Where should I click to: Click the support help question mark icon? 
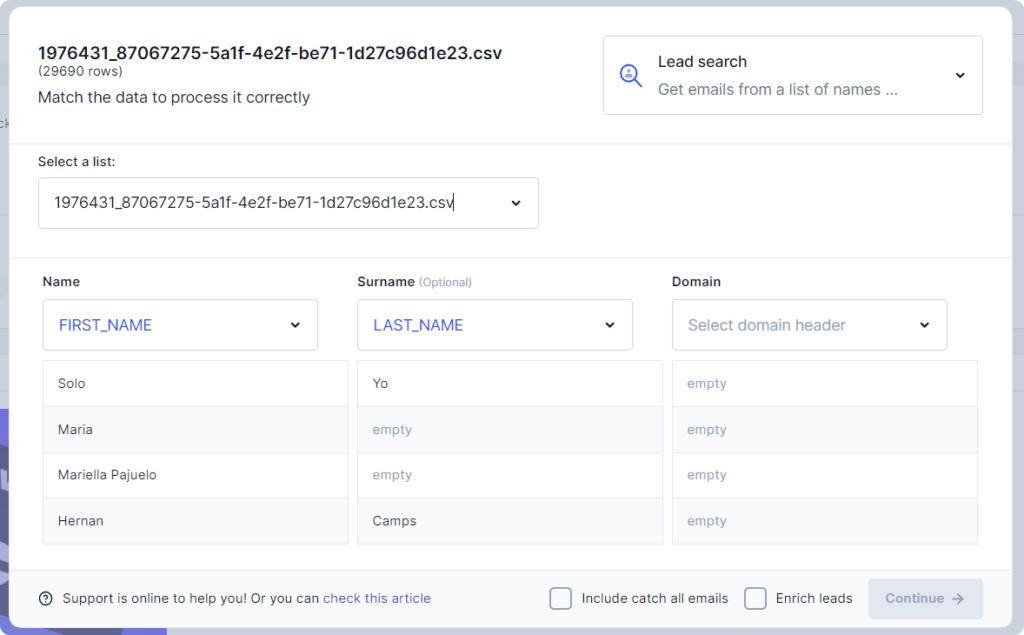(46, 599)
